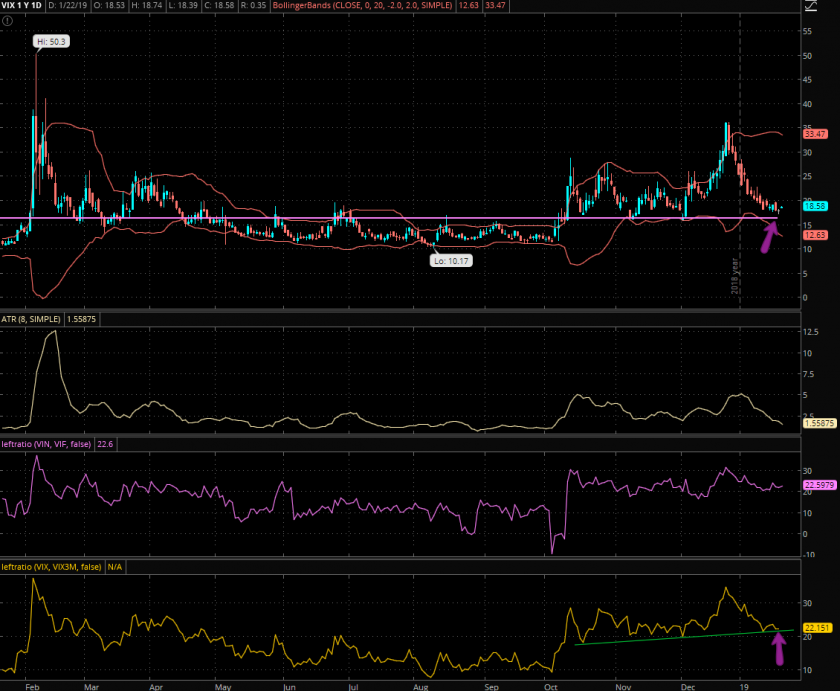840x691 pixels.
Task: Click the 18.58 current price tag
Action: point(814,206)
